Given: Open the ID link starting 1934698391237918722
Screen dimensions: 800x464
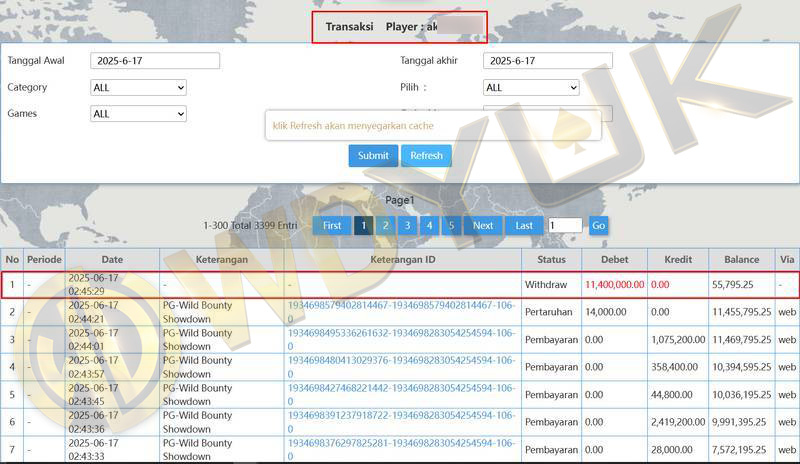Looking at the screenshot, I should coord(402,422).
